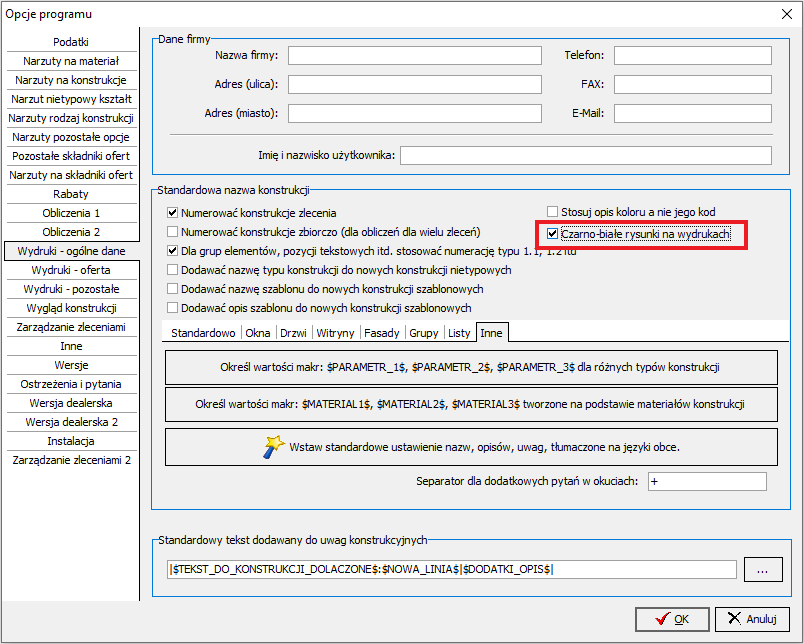Click the $MATERIAL1$ macro values button

470,405
